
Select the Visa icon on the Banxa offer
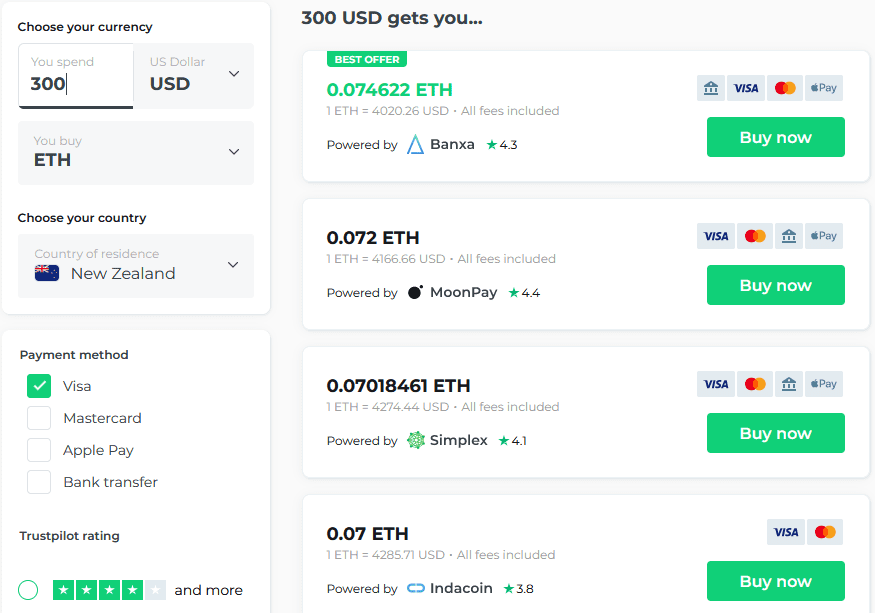coord(746,88)
